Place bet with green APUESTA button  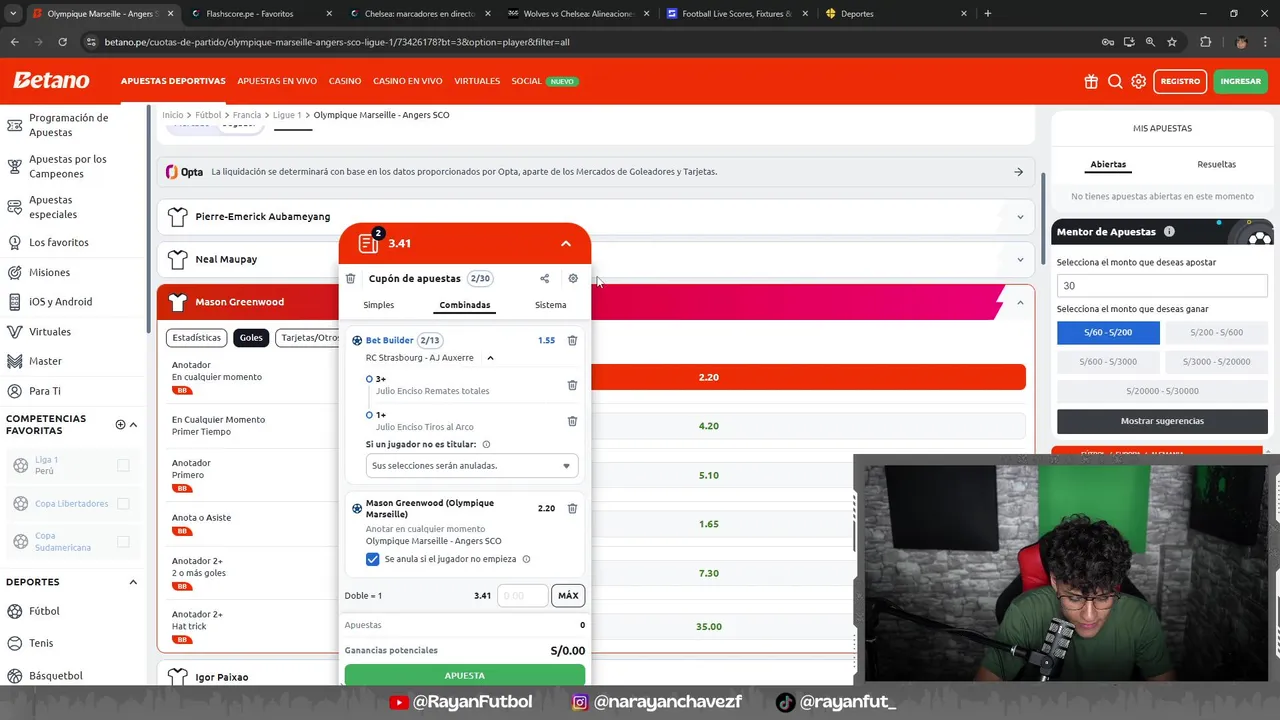click(x=464, y=676)
